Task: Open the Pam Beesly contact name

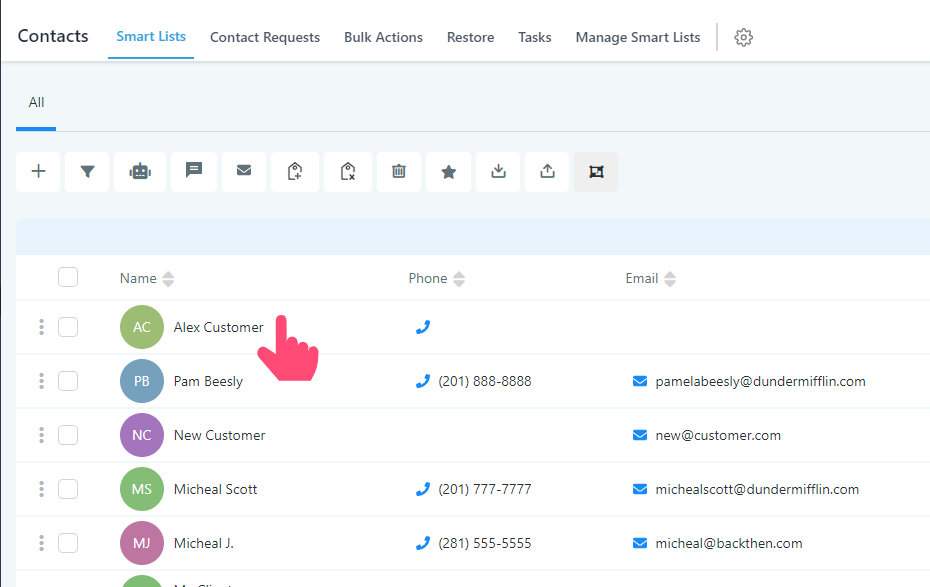Action: (208, 381)
